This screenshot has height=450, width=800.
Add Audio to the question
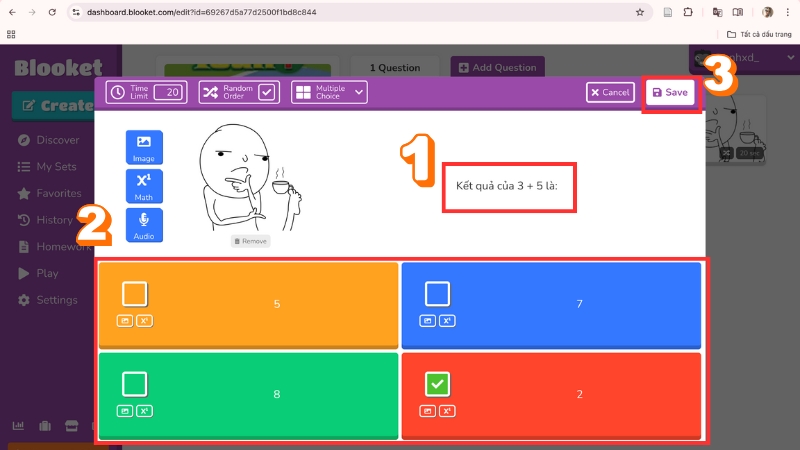[144, 225]
